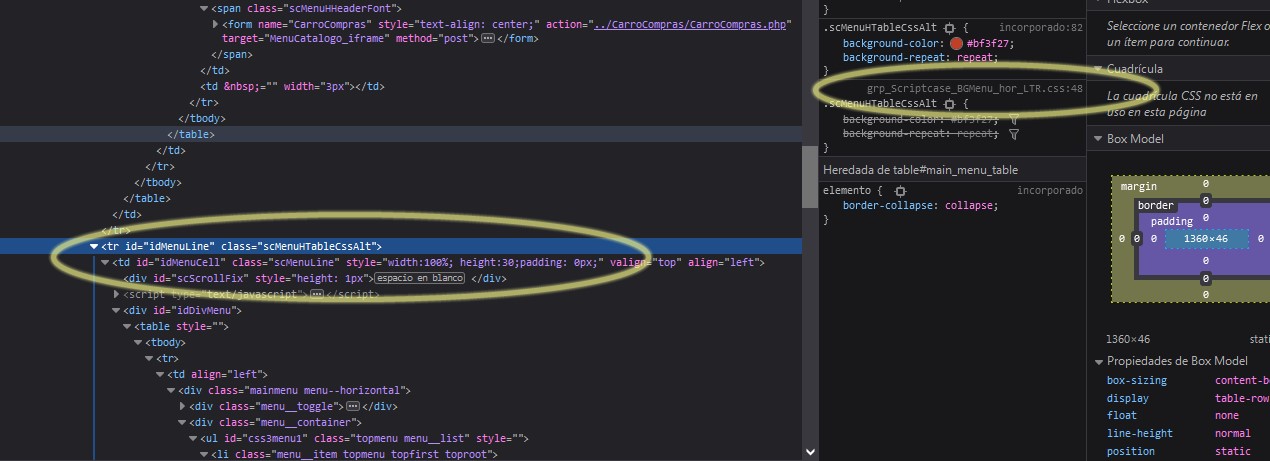Click the #bf3f27 background-color swatch
The height and width of the screenshot is (461, 1270).
pyautogui.click(x=957, y=44)
